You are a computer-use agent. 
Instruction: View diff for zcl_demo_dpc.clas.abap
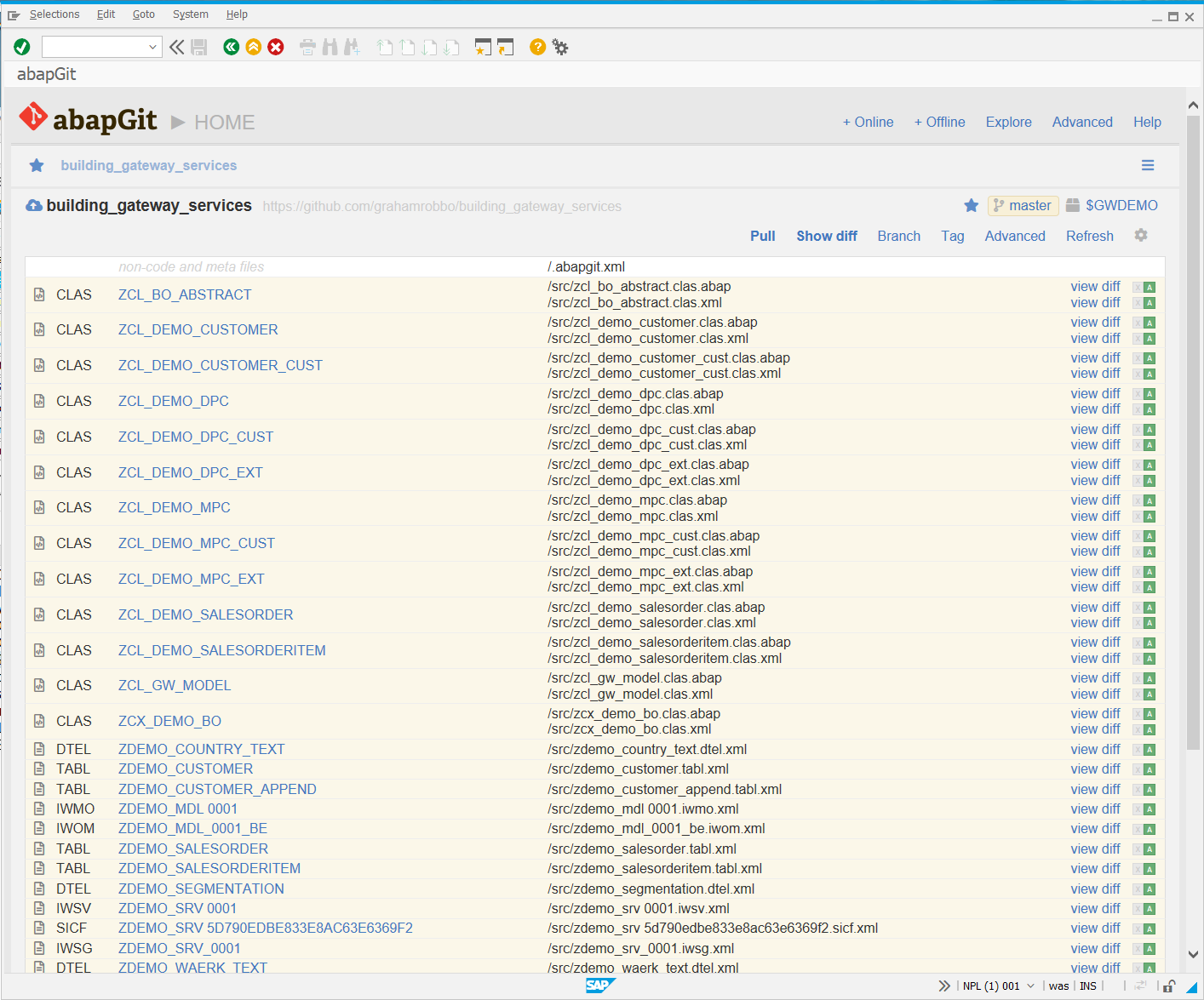1095,393
